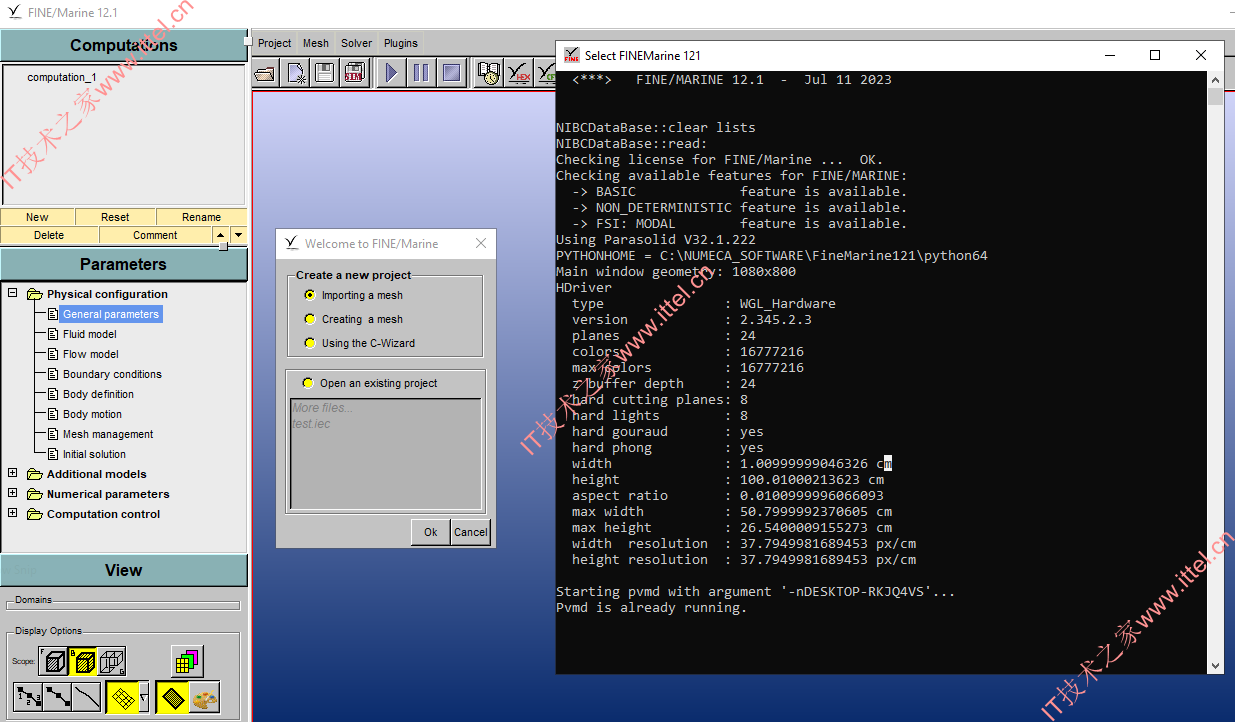The image size is (1235, 722).
Task: Collapse the Physical configuration tree node
Action: click(x=13, y=293)
